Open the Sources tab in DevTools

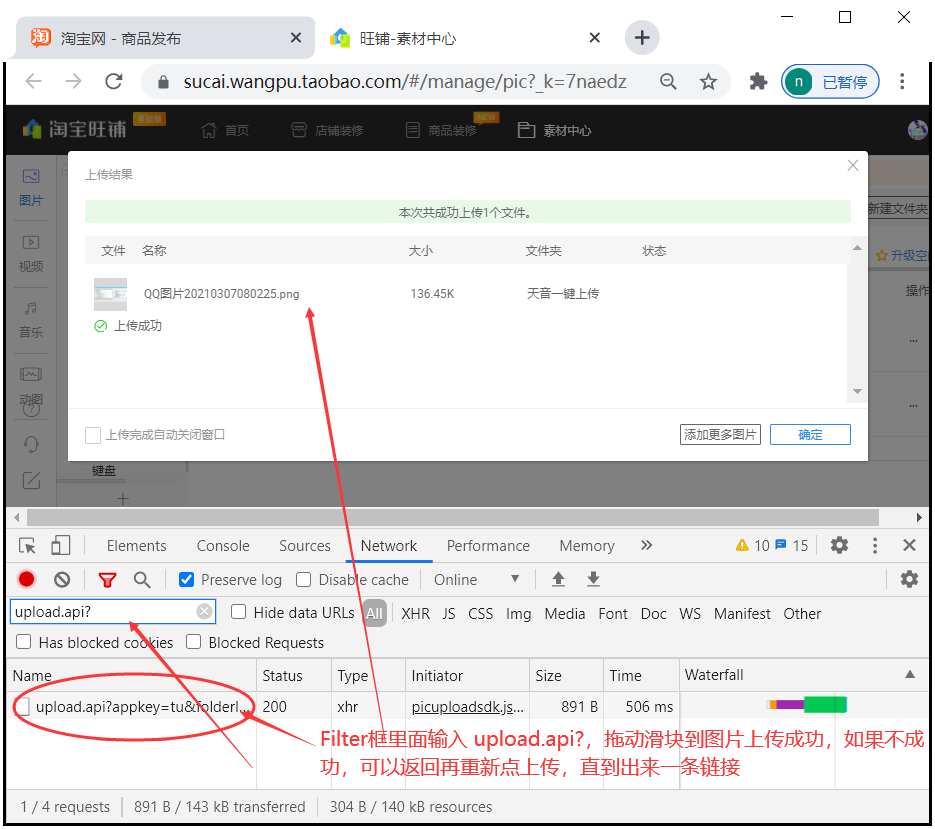pos(305,546)
